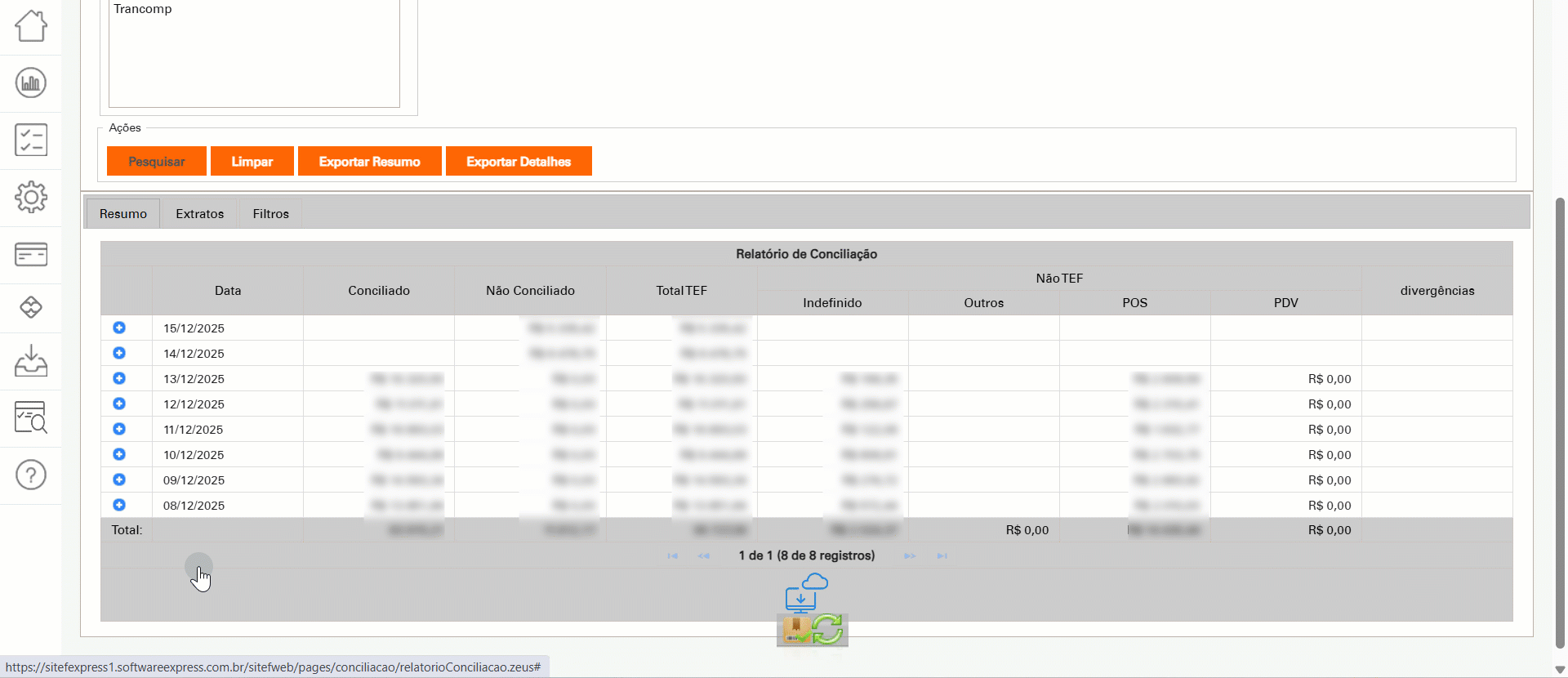This screenshot has height=678, width=1568.
Task: Expand the 13/12/2025 row
Action: pos(119,378)
